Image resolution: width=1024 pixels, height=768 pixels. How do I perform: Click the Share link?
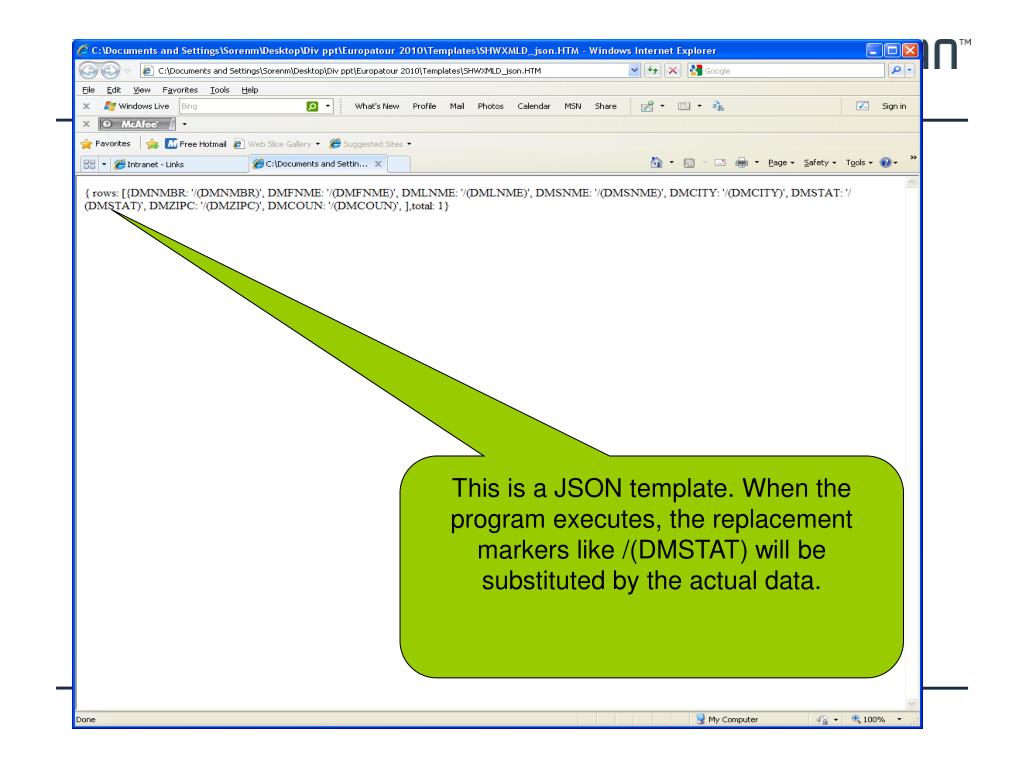point(605,106)
